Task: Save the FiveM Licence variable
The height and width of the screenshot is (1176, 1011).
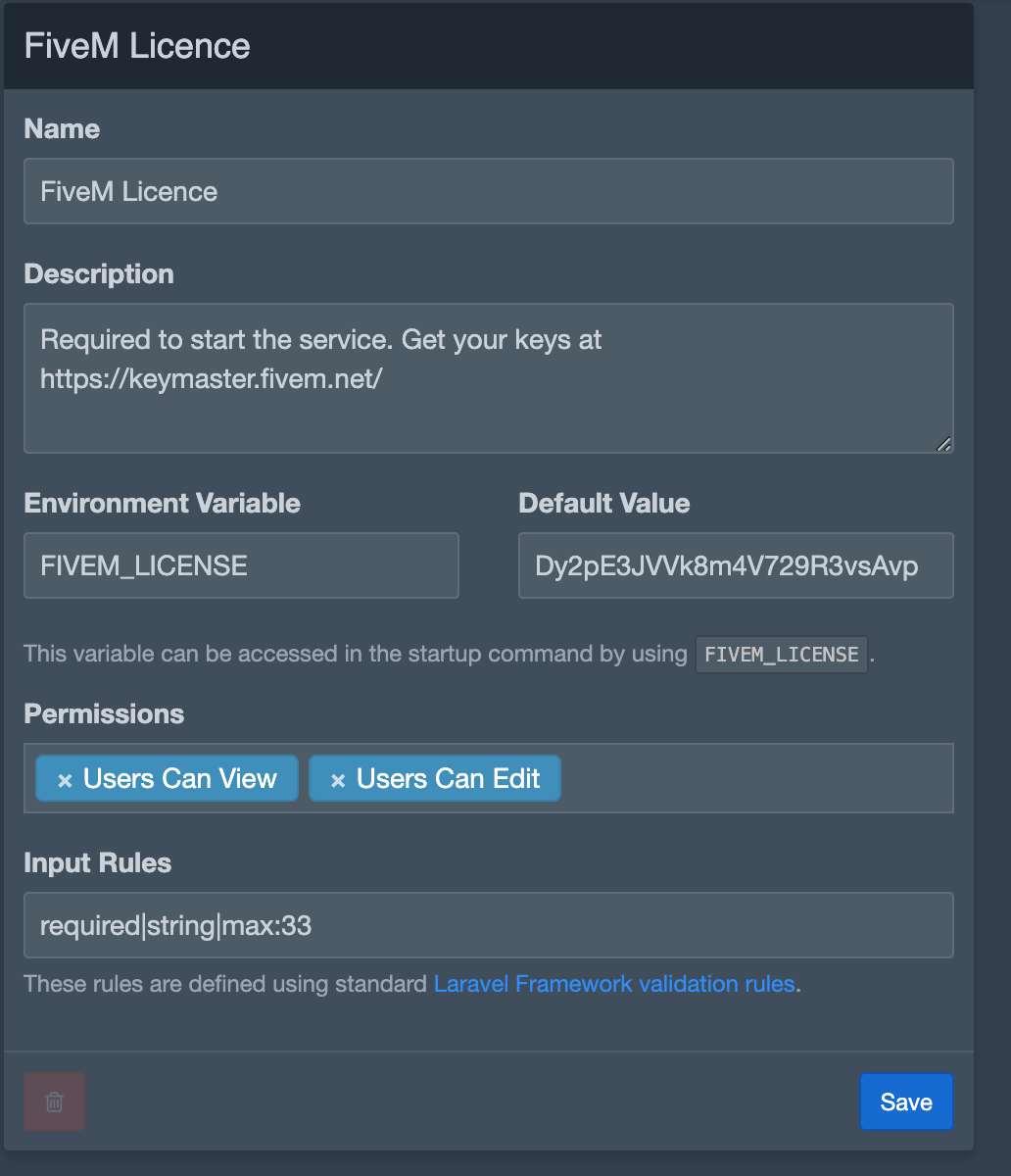Action: click(905, 1102)
